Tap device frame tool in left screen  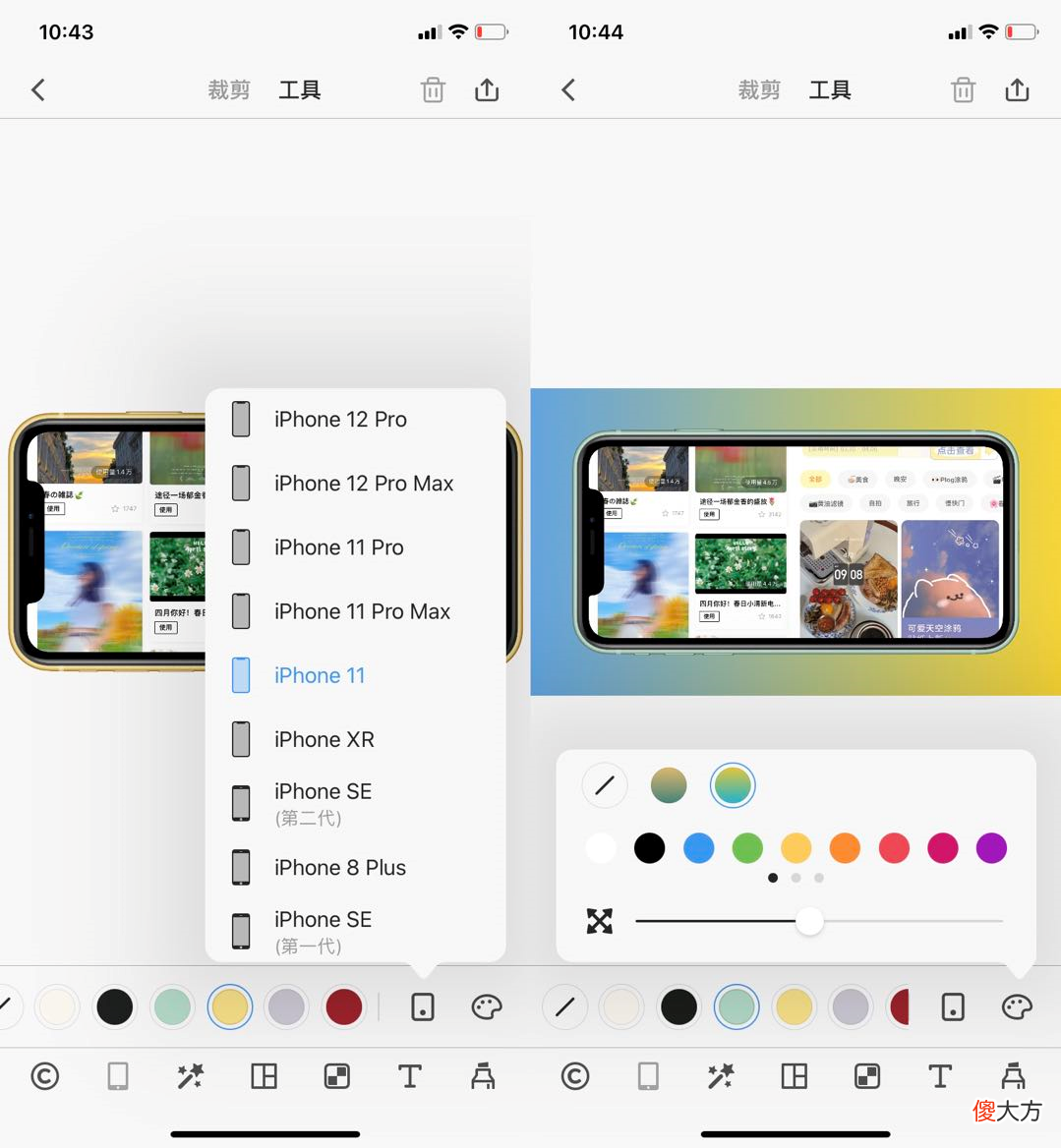pyautogui.click(x=118, y=1077)
